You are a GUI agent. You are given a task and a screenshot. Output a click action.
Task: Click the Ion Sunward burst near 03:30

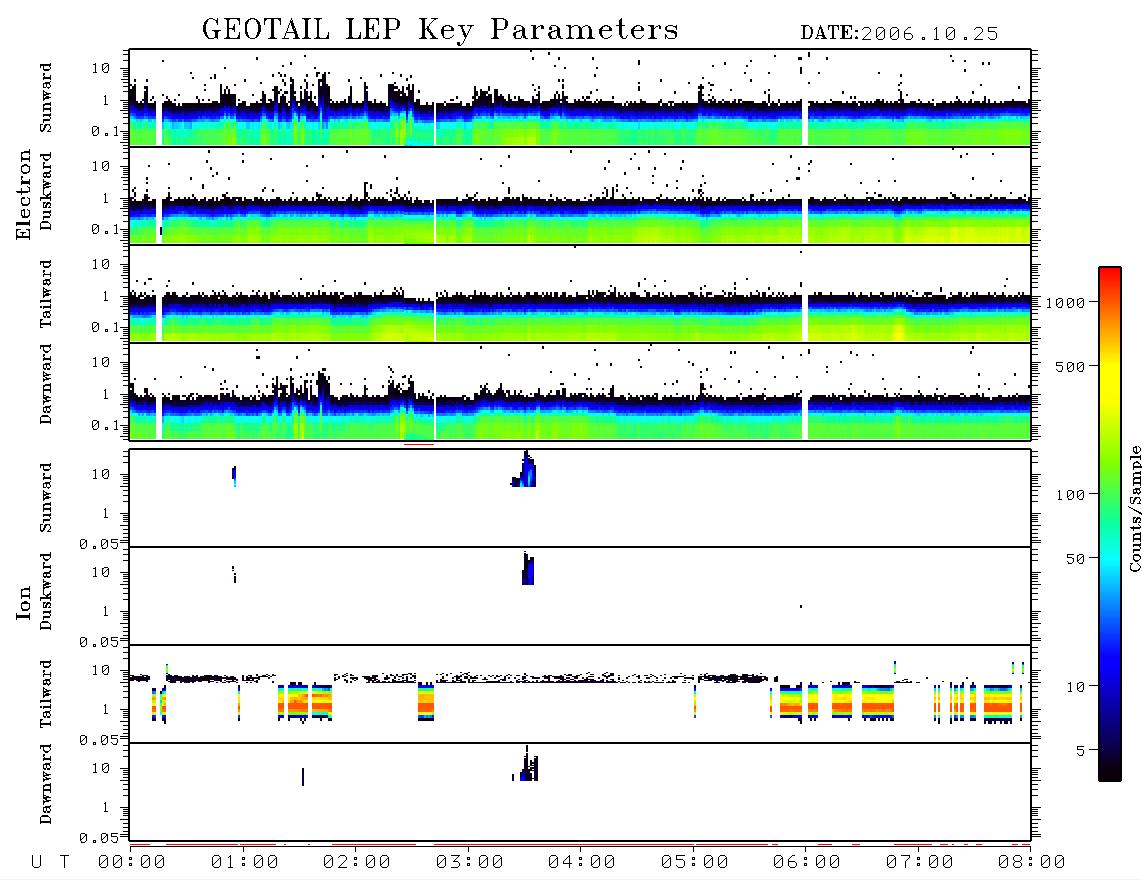coord(524,470)
